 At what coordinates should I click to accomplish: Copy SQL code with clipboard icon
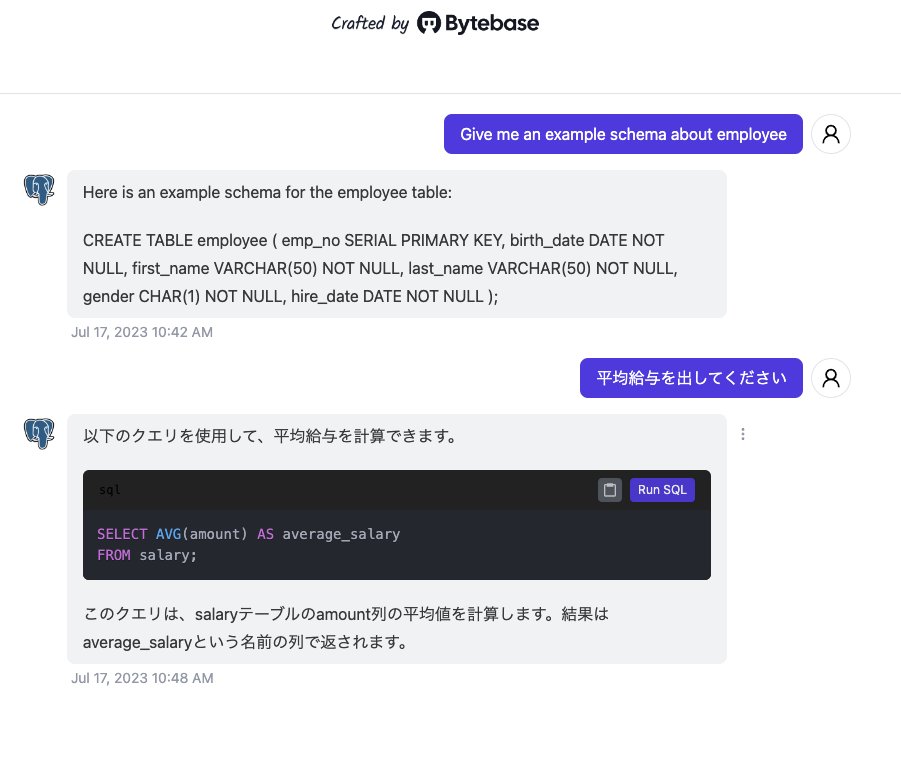pos(610,490)
